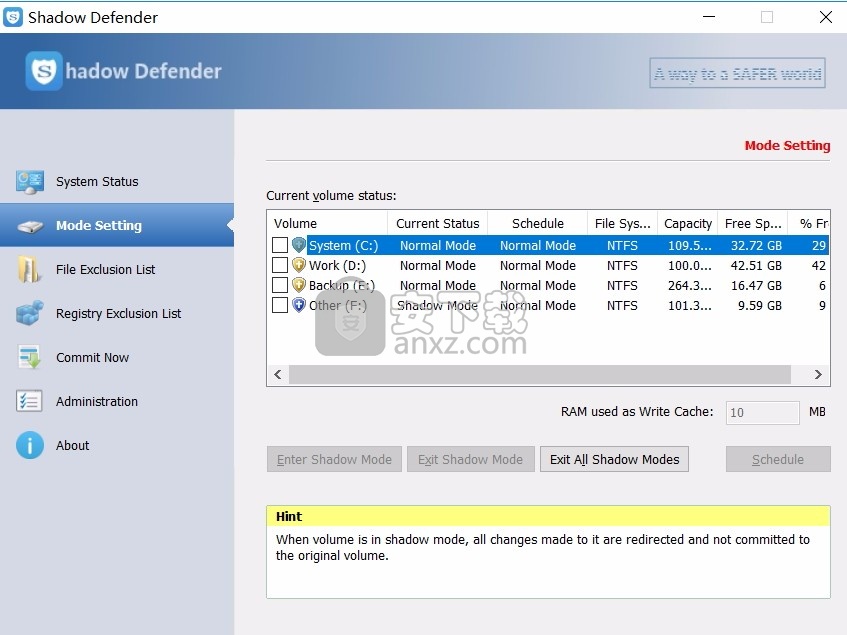Click the Schedule button

point(778,460)
